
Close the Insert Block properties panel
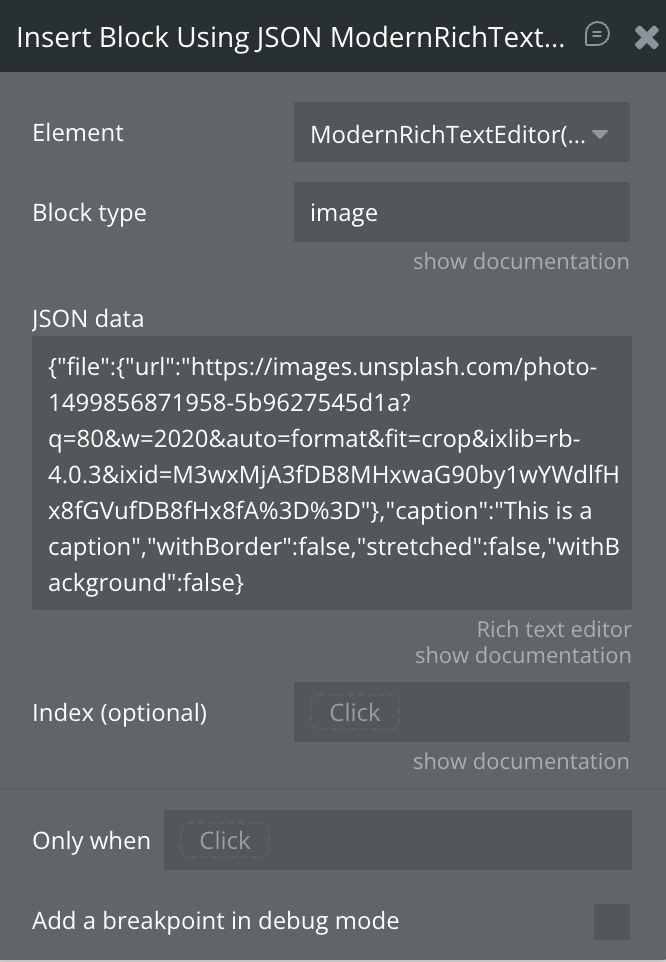click(646, 37)
